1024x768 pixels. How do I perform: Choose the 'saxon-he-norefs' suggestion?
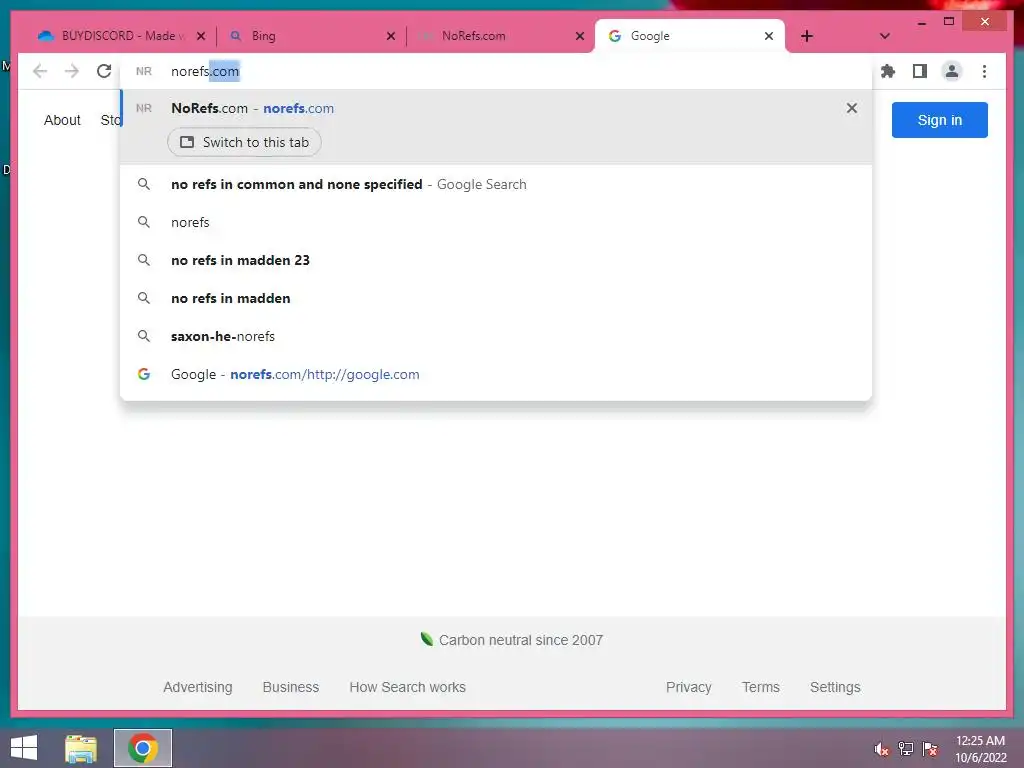(x=496, y=336)
